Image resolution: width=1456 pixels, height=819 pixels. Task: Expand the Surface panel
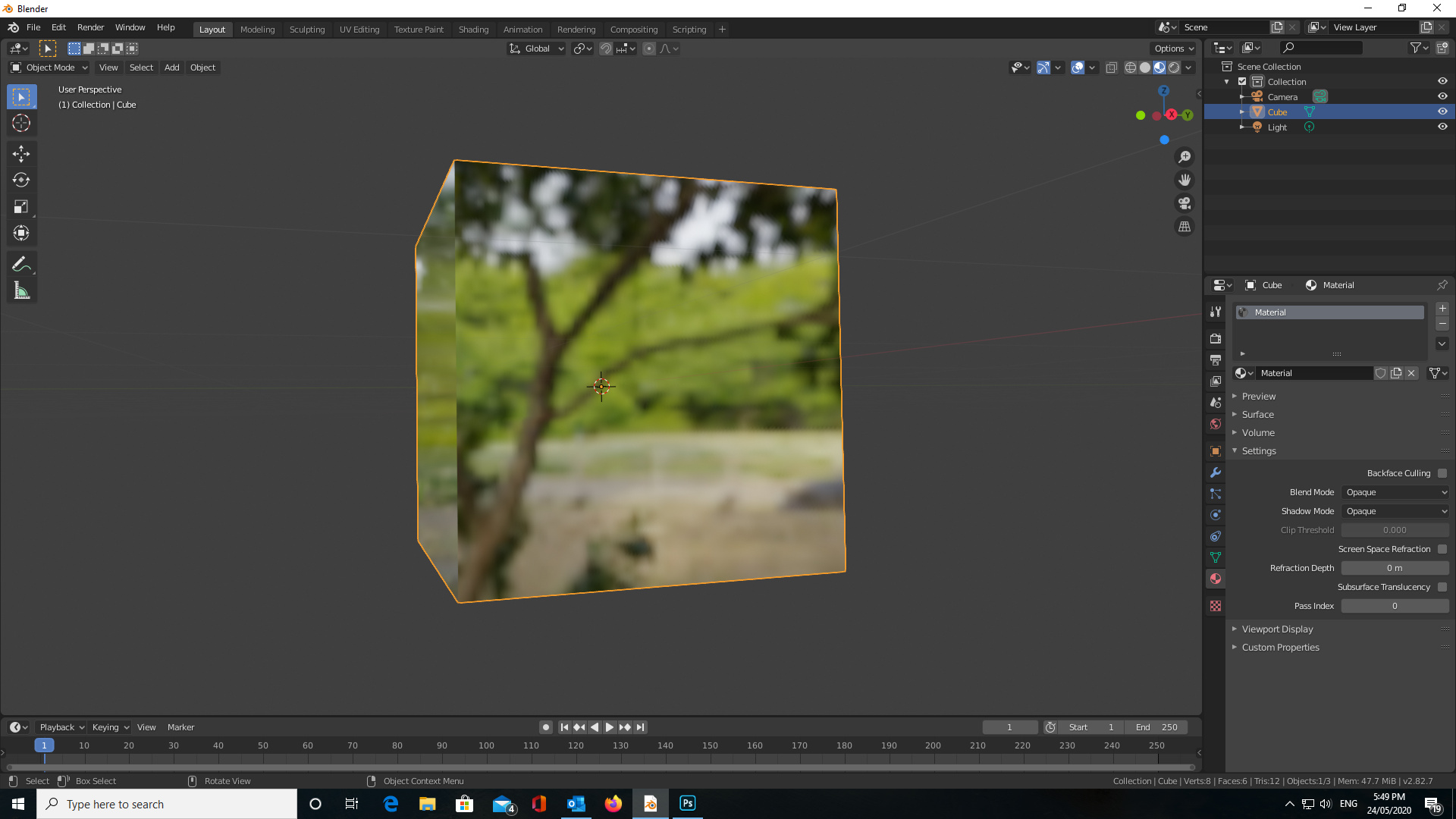point(1258,415)
